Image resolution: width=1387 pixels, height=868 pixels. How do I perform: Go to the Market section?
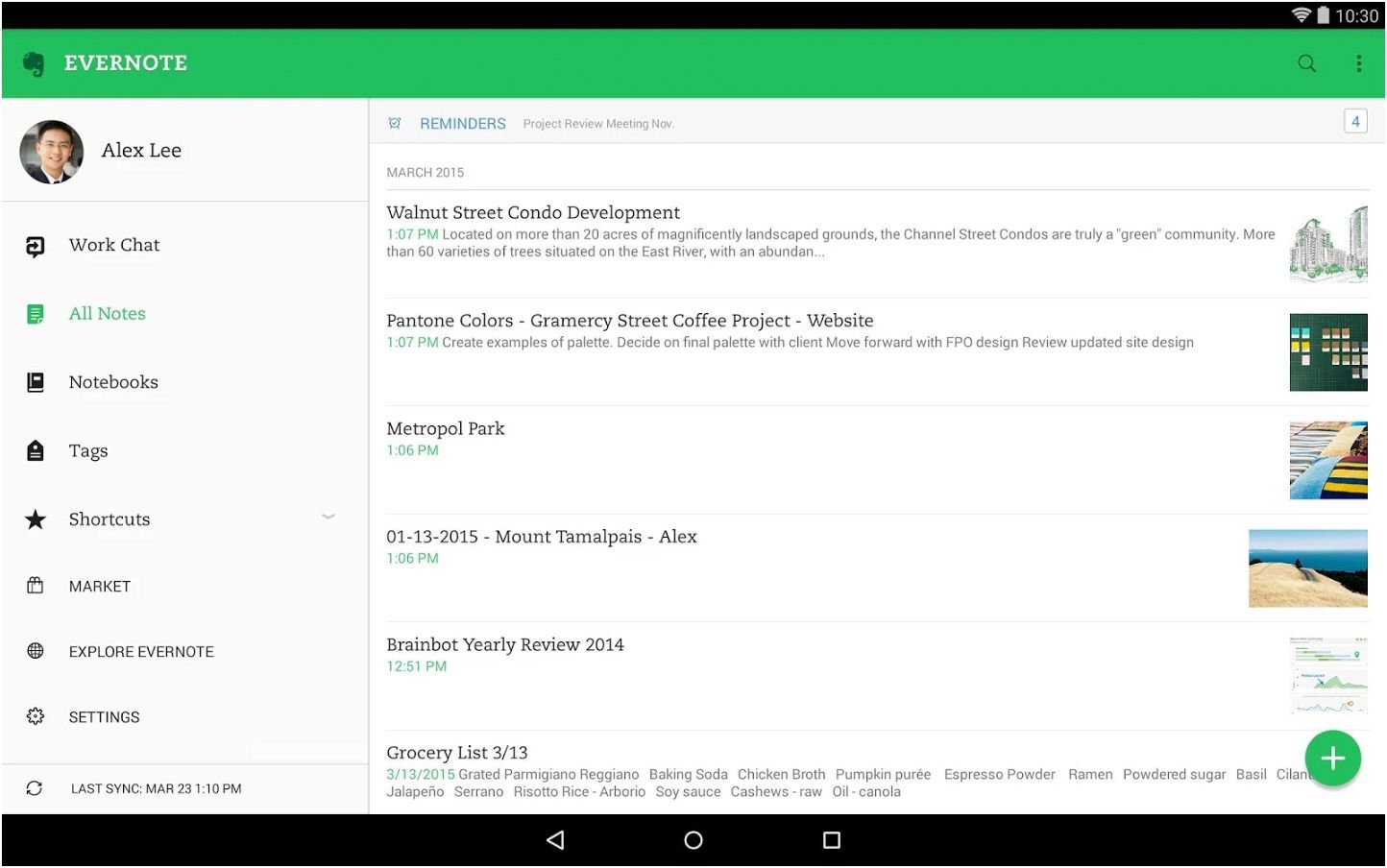click(99, 587)
